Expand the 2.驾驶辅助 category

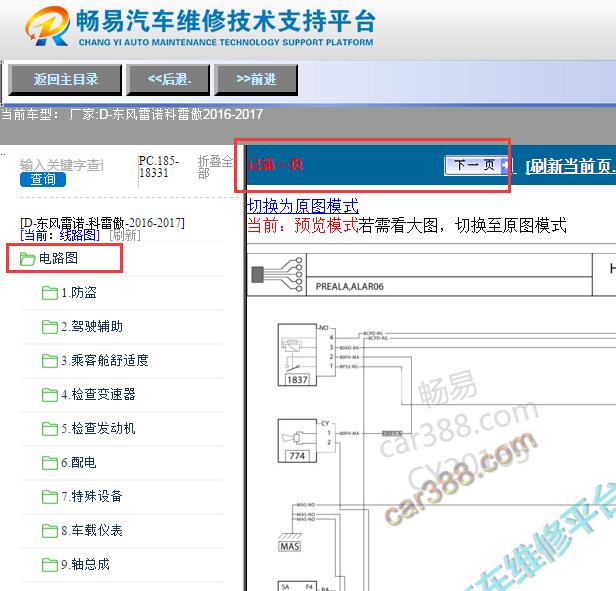click(92, 327)
